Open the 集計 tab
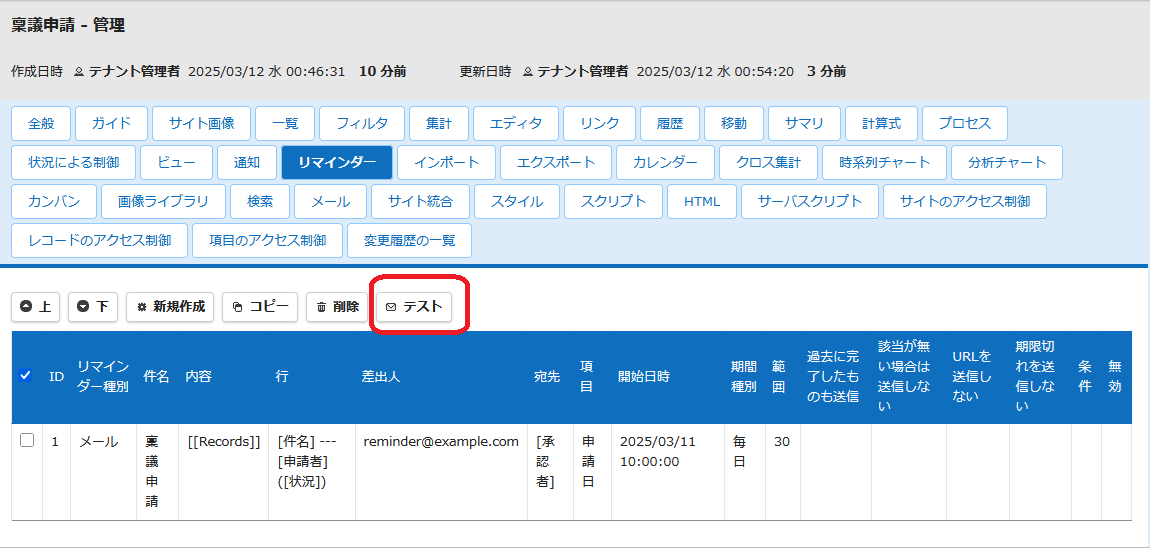Viewport: 1150px width, 548px height. 439,123
